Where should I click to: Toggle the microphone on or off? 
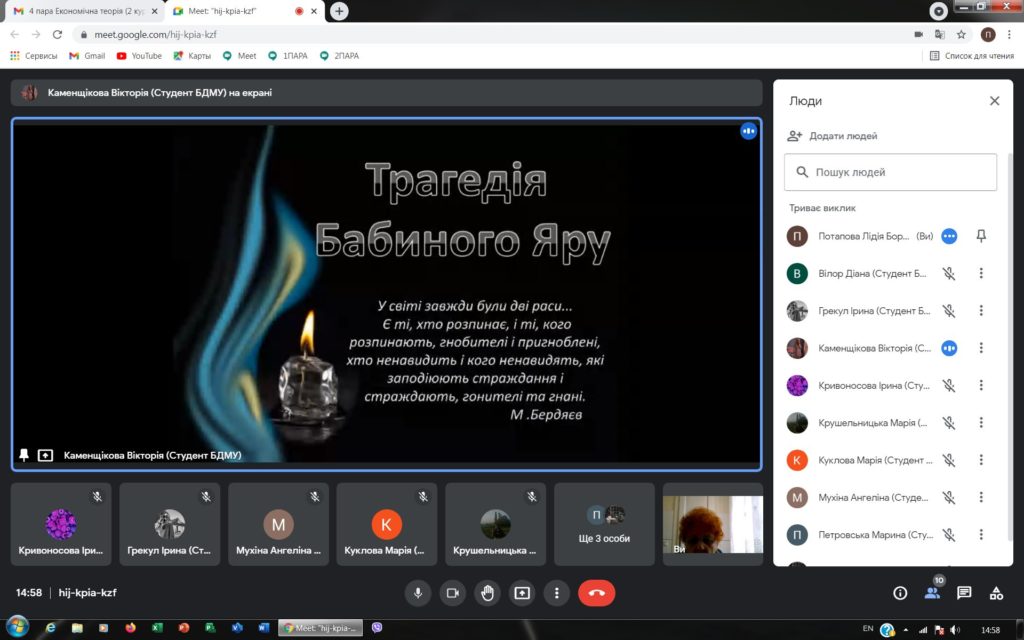point(418,593)
